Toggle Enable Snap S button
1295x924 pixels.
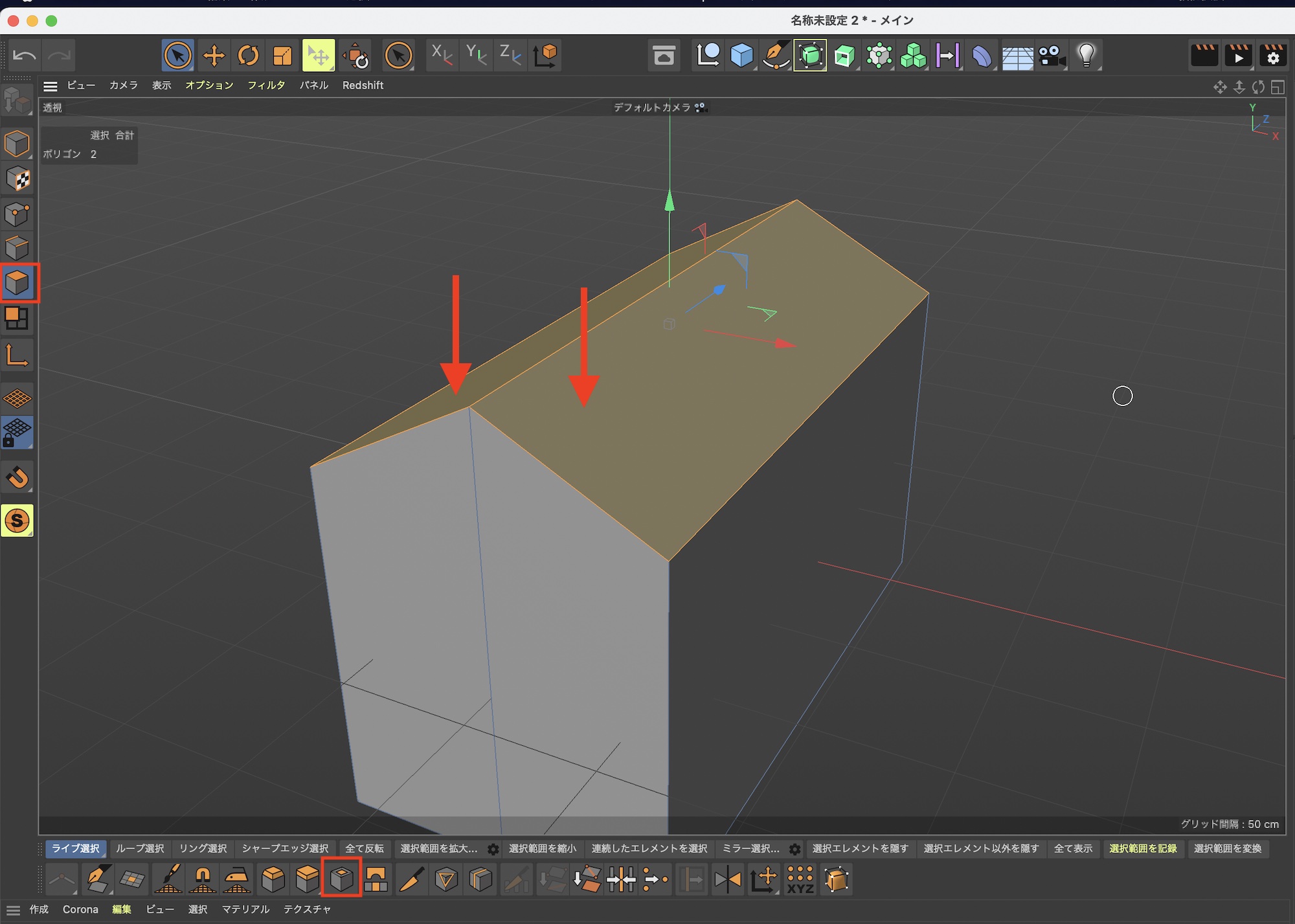(17, 520)
